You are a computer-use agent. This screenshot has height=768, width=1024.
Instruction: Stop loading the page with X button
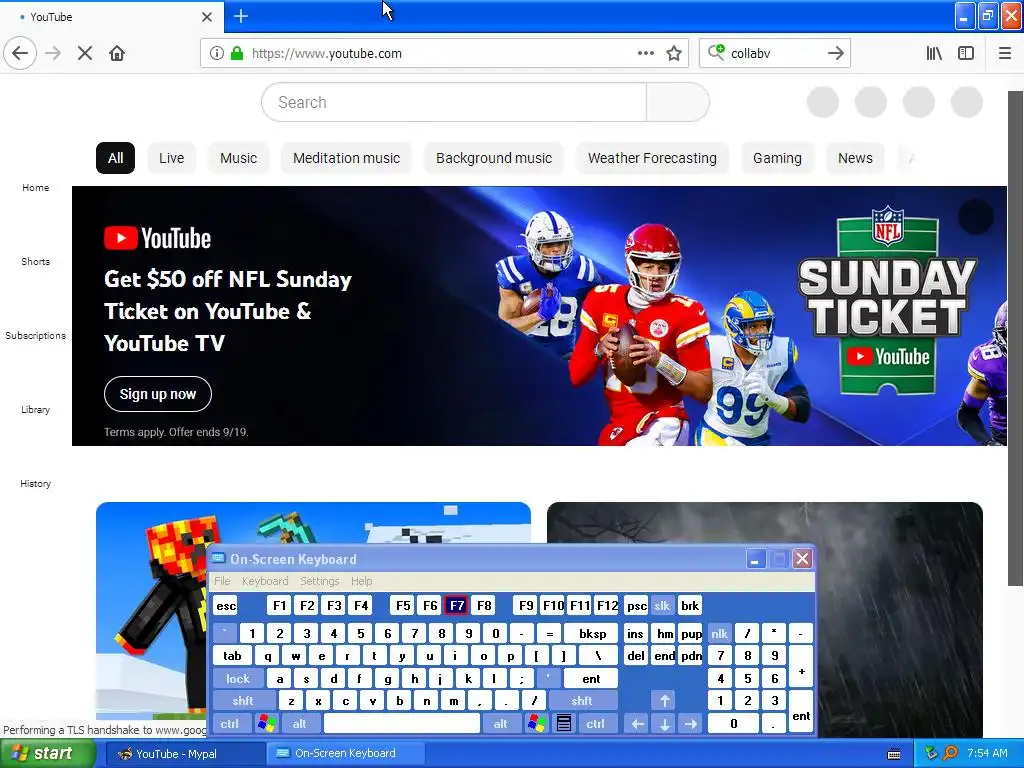pyautogui.click(x=85, y=53)
